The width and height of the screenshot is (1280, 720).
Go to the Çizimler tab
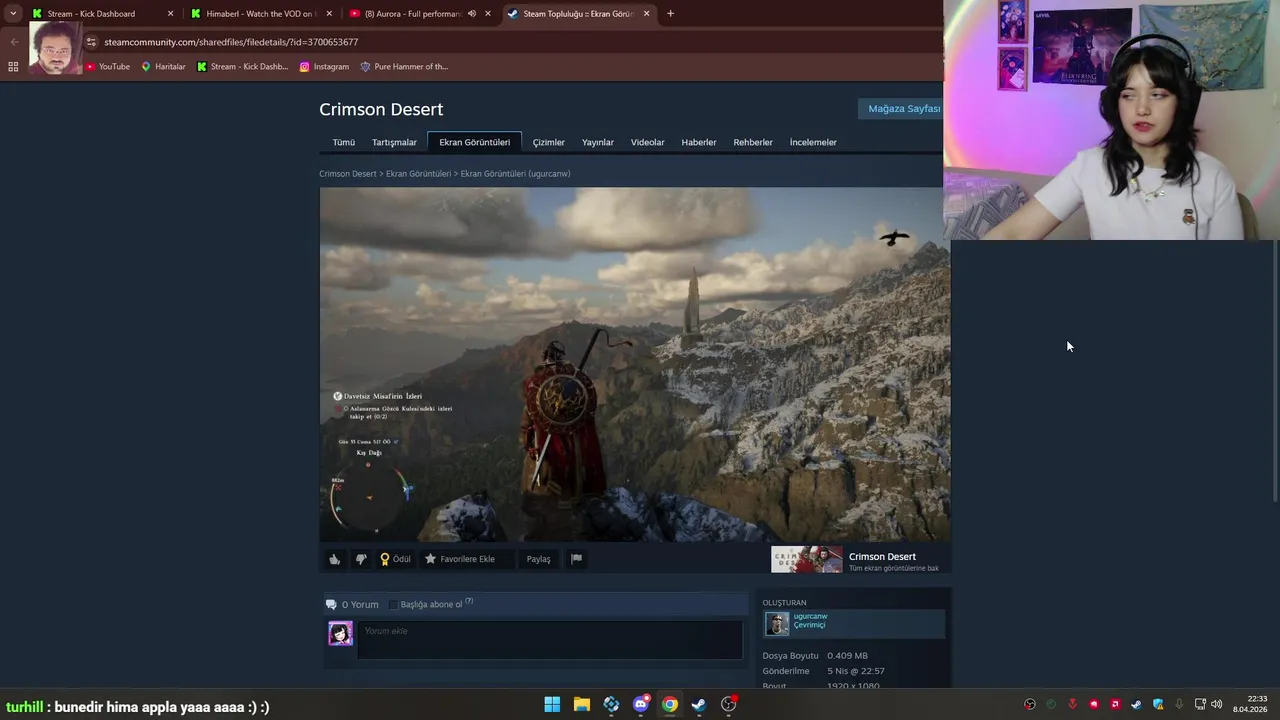pyautogui.click(x=548, y=142)
